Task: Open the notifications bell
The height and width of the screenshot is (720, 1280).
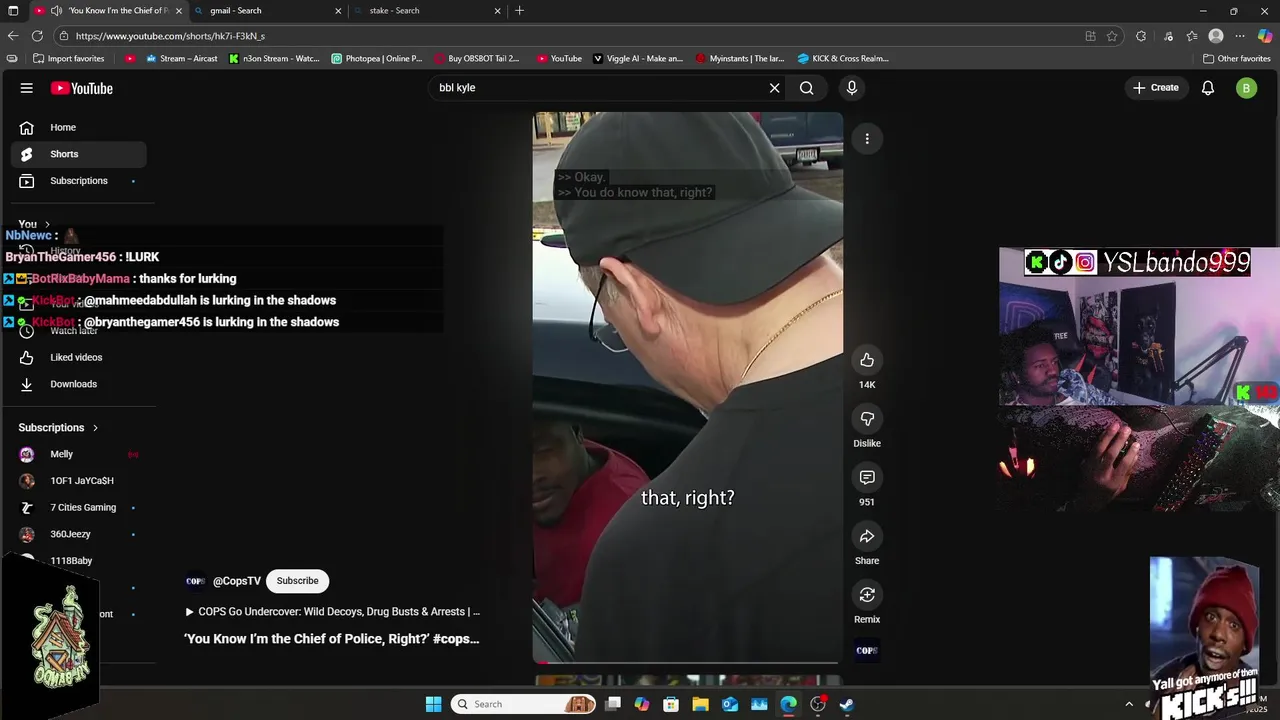Action: (1208, 88)
